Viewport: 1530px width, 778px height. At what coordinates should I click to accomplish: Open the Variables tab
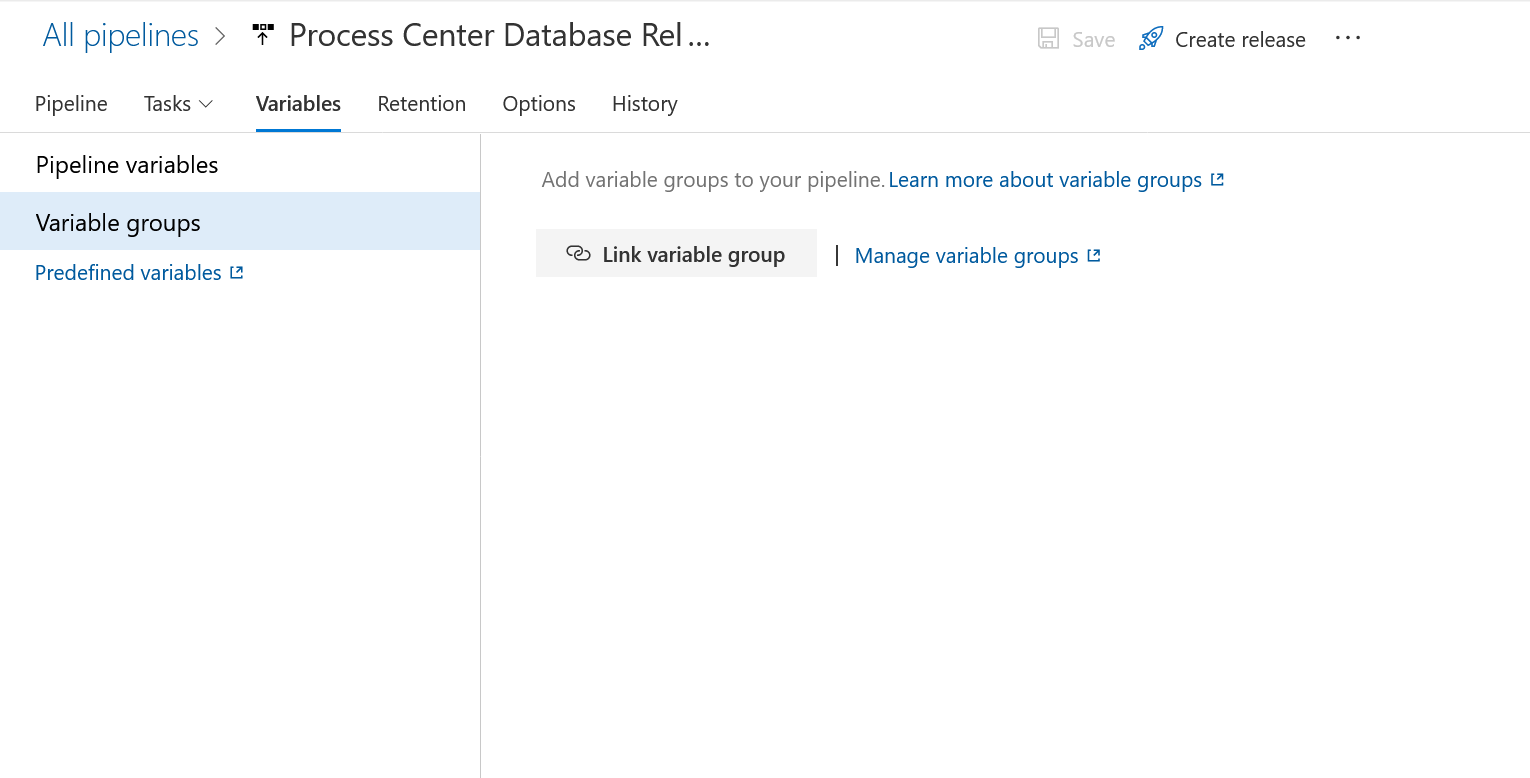[x=298, y=104]
